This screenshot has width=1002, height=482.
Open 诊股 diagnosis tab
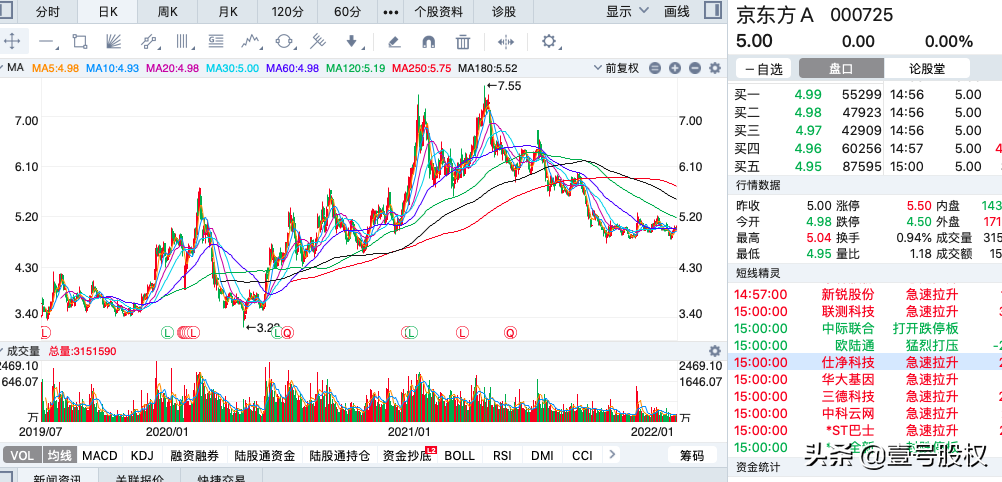coord(504,12)
